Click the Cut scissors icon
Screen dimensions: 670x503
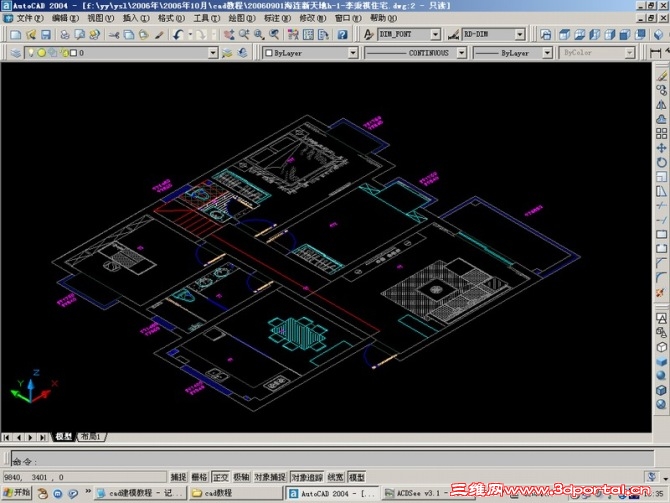click(x=114, y=35)
